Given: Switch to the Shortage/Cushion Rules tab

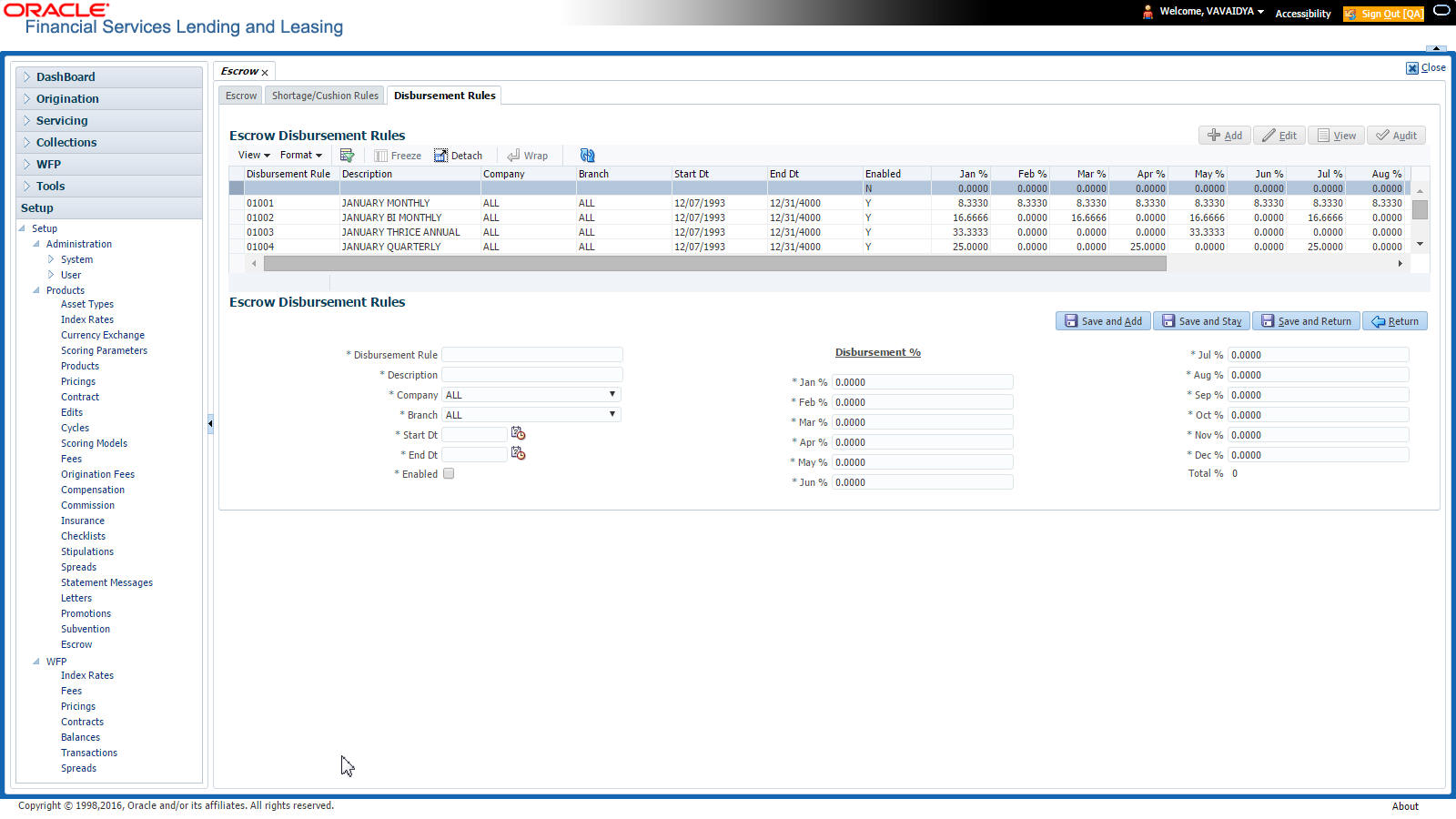Looking at the screenshot, I should pos(325,96).
